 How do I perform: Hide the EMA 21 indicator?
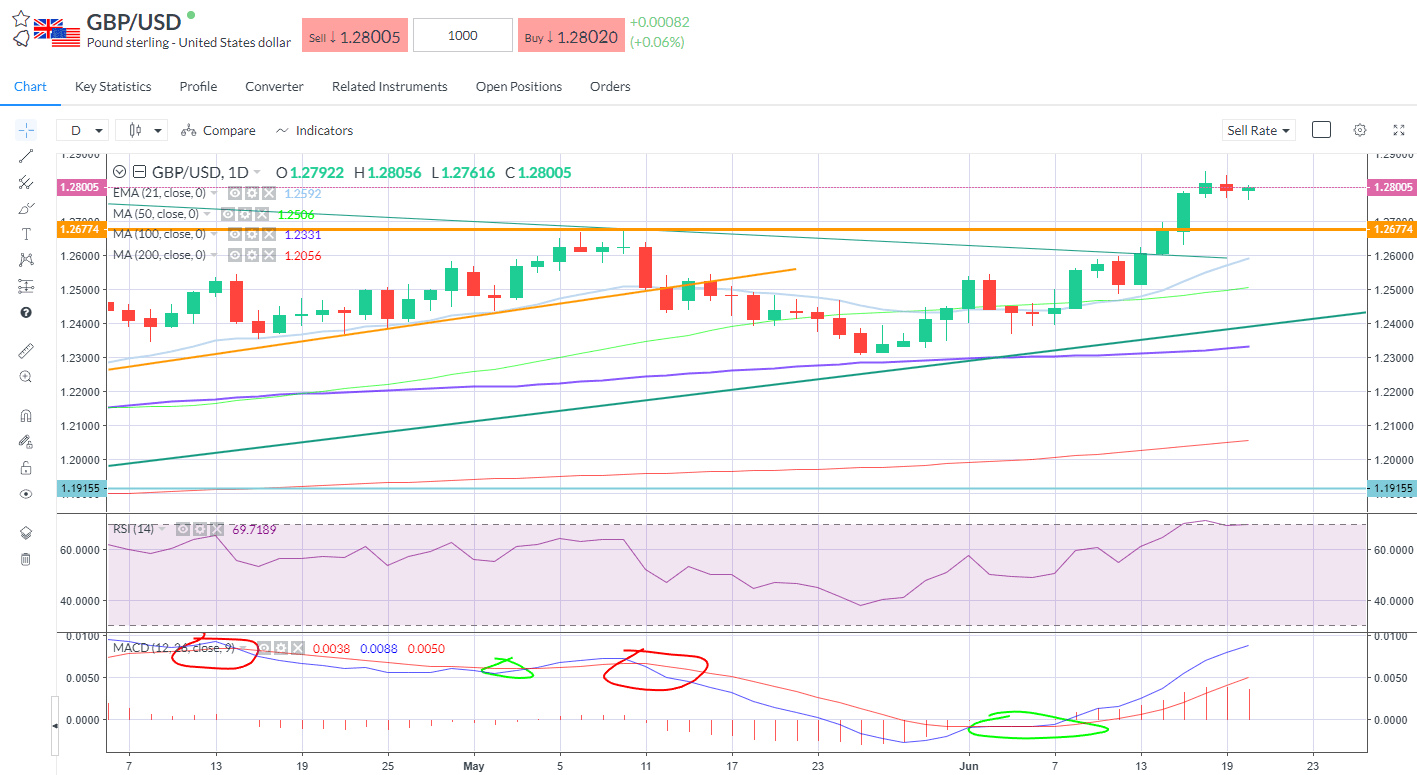click(235, 193)
